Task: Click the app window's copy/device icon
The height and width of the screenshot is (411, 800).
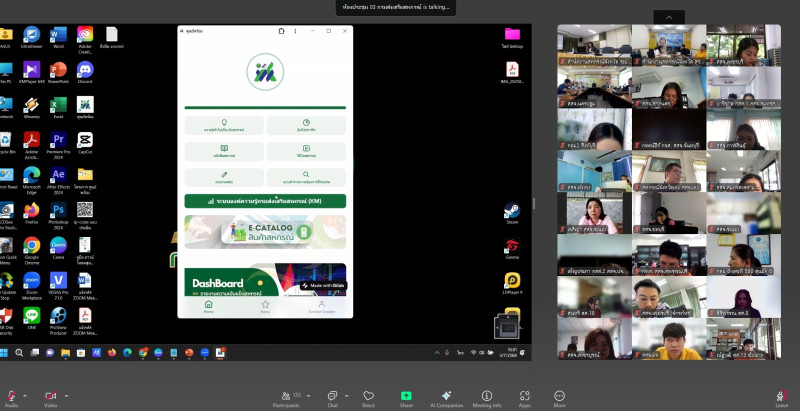Action: click(281, 31)
